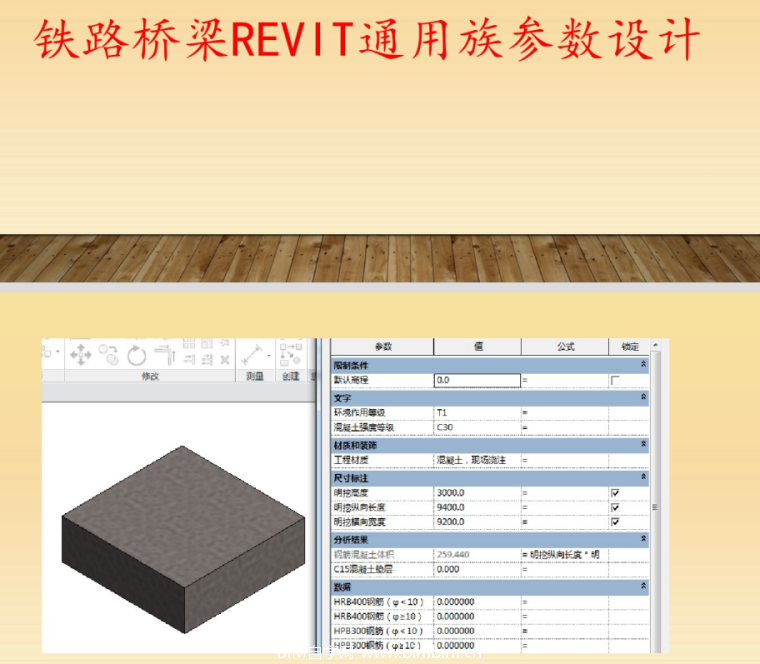Click the scrollbar up arrow in parameter list

(655, 345)
